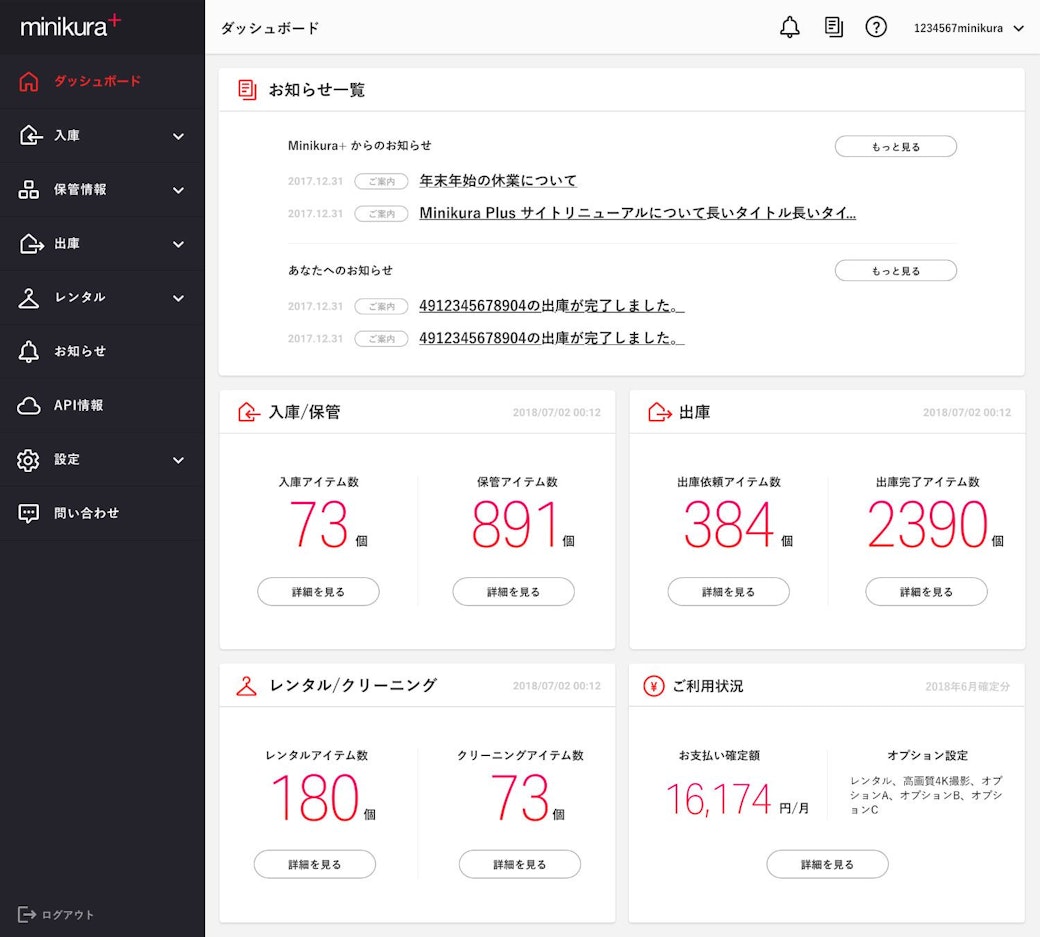The image size is (1040, 937).
Task: Expand the 保管情報 submenu chevron
Action: point(178,190)
